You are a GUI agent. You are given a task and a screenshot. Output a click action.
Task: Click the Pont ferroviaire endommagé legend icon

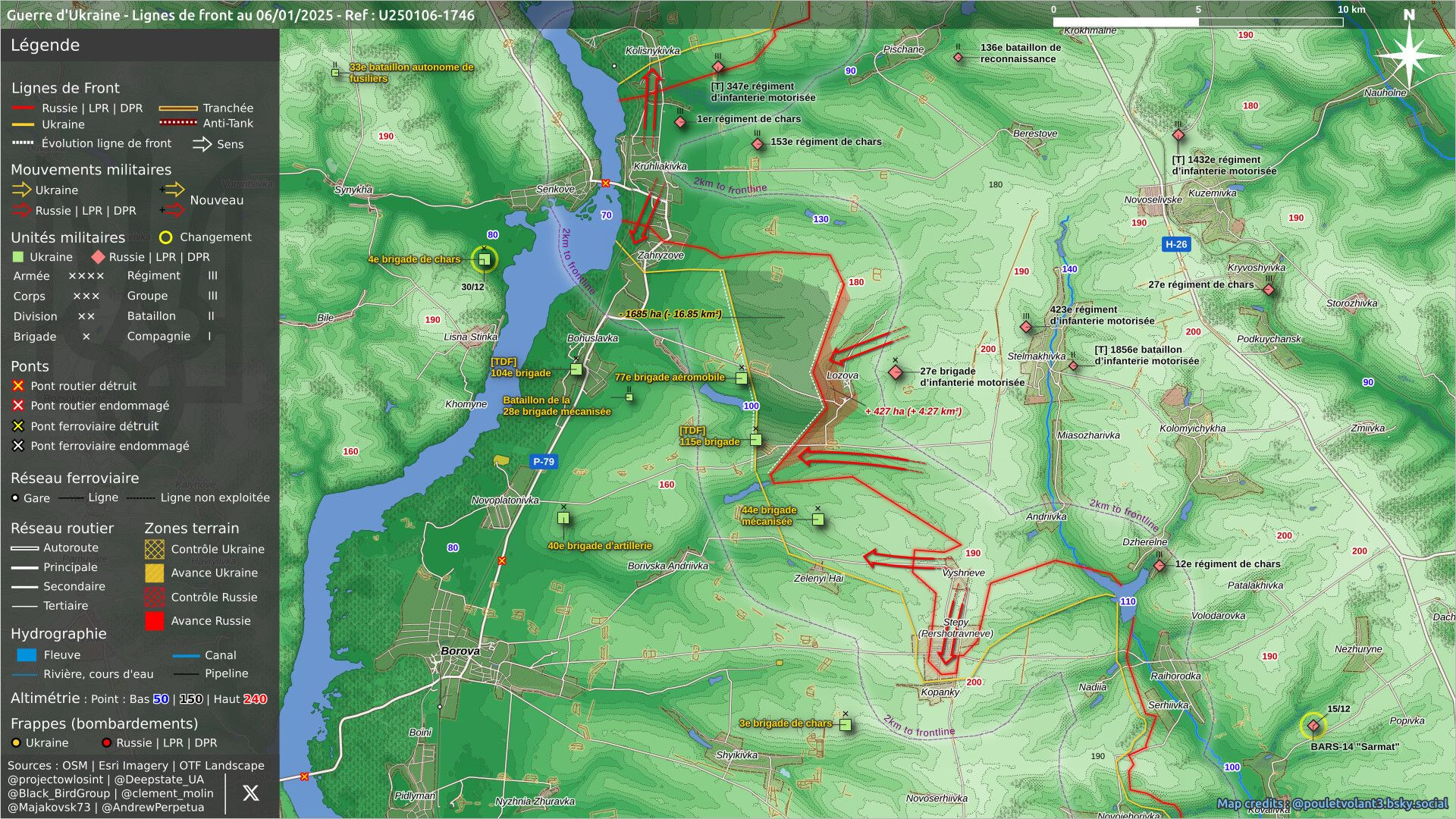(x=18, y=446)
